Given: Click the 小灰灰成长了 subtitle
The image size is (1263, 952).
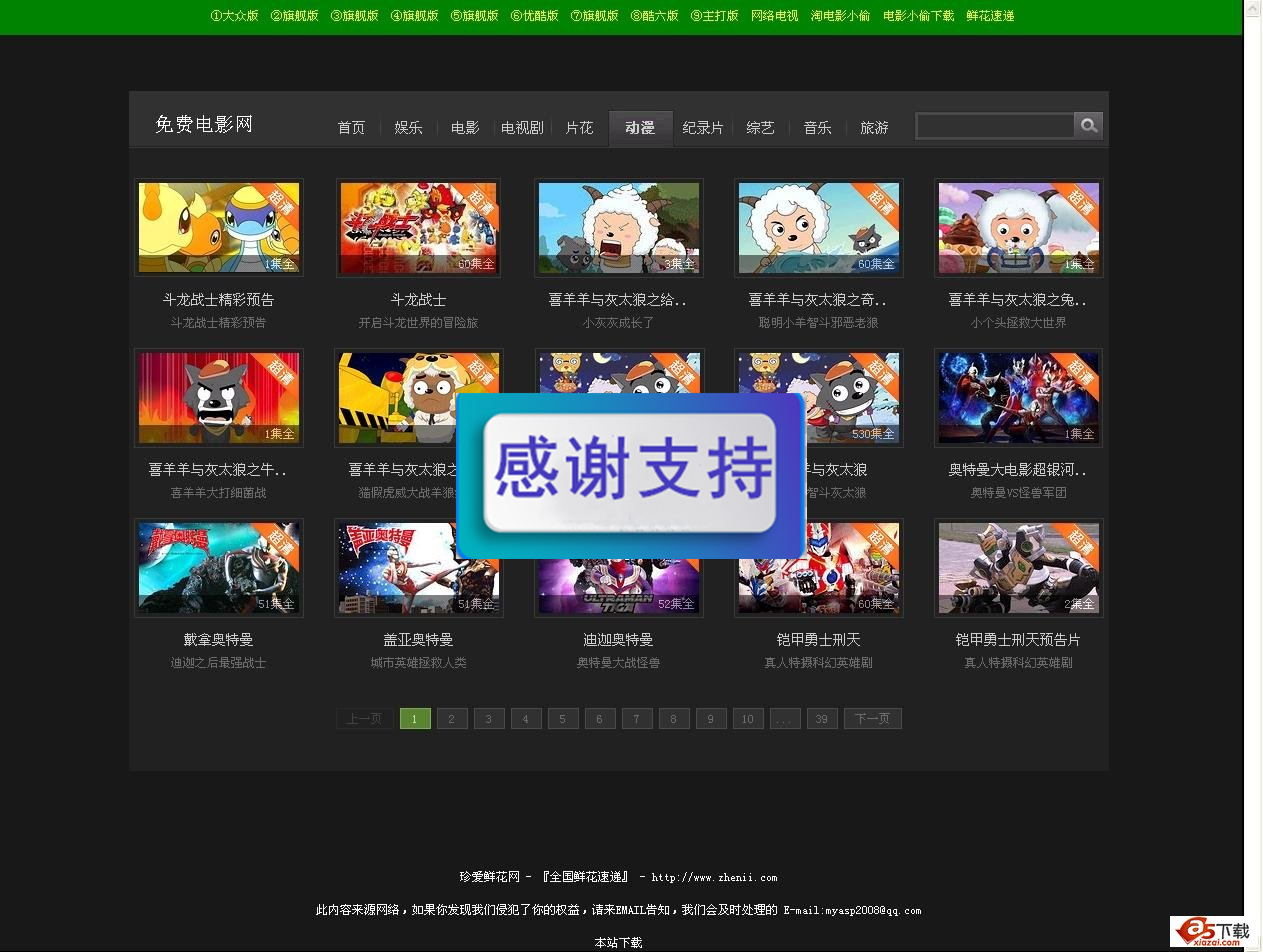Looking at the screenshot, I should click(619, 323).
